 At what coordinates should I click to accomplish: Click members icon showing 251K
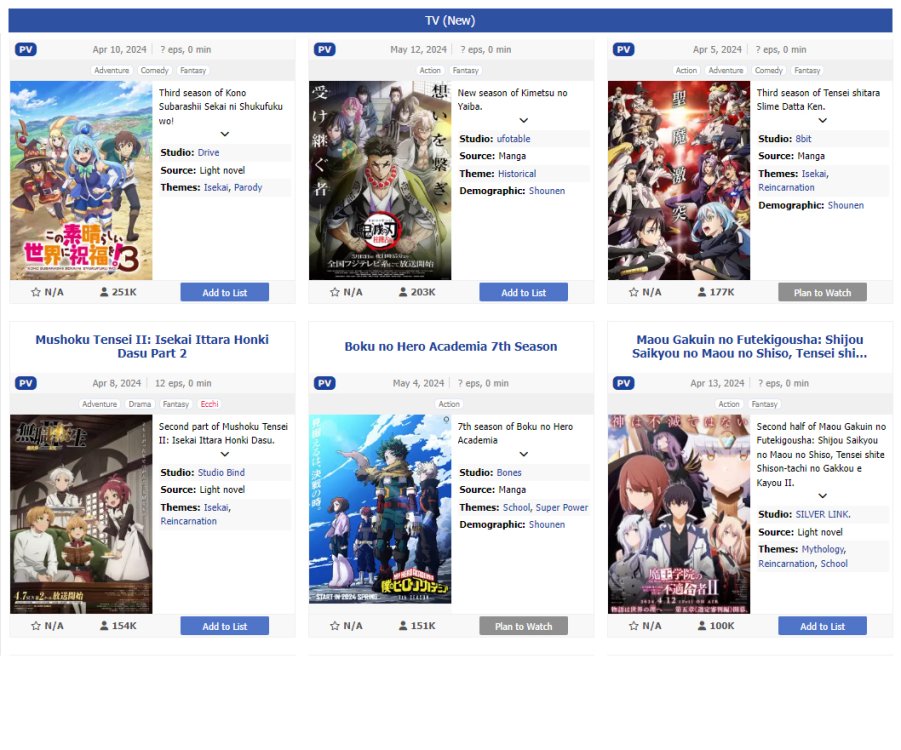104,292
